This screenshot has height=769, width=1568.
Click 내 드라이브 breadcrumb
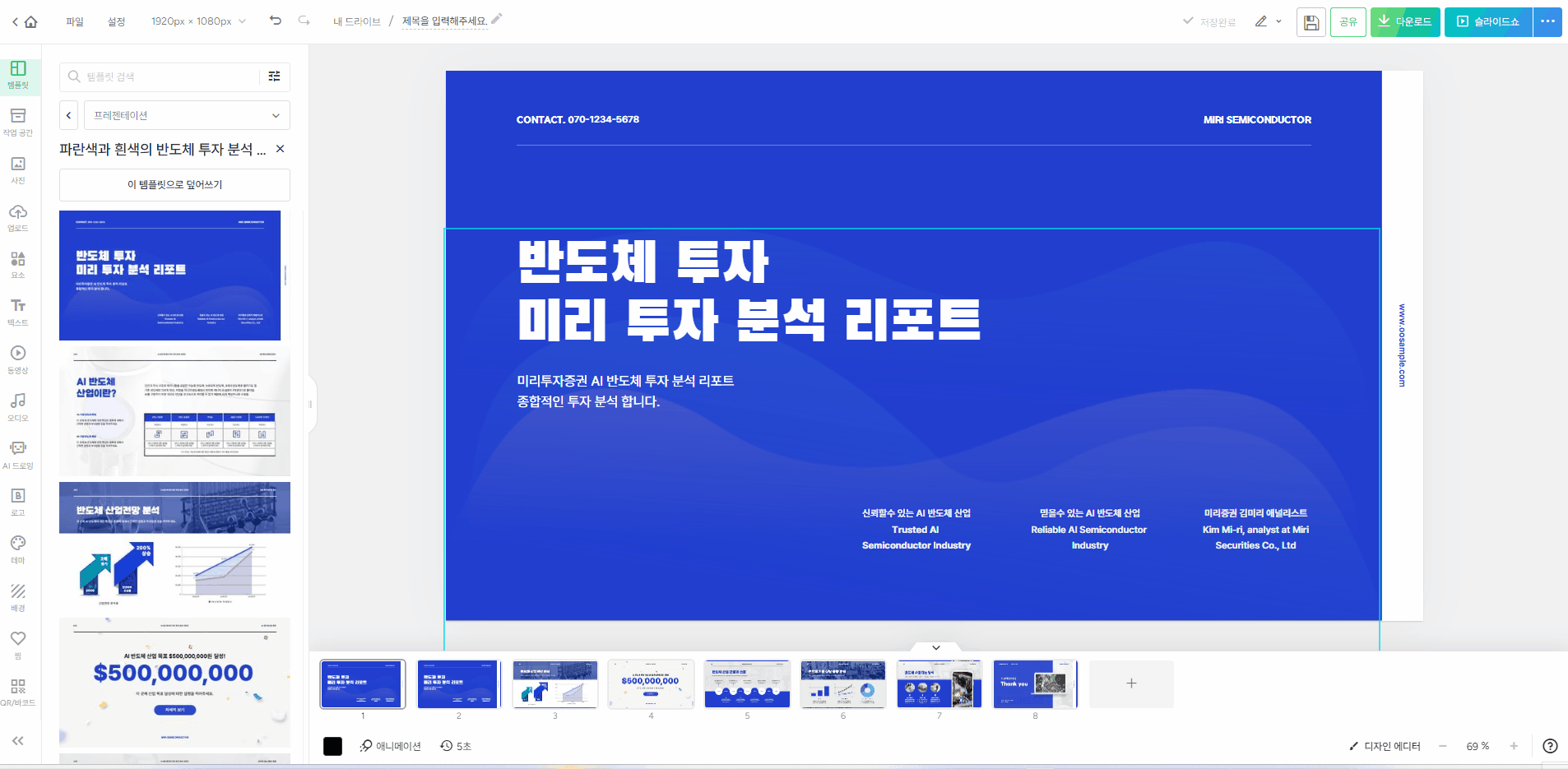(x=357, y=21)
